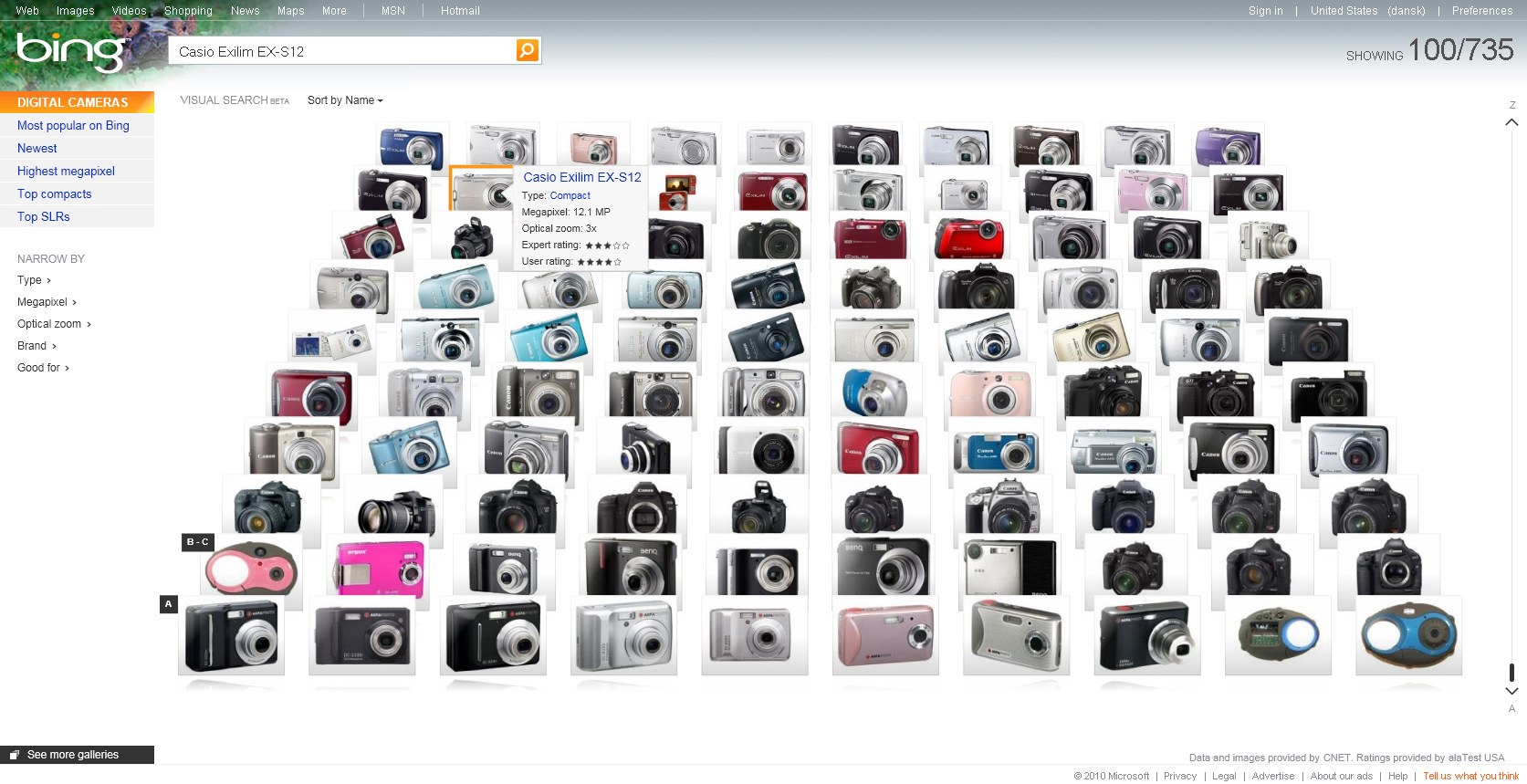This screenshot has width=1527, height=784.
Task: Click the Bing logo
Action: (71, 52)
